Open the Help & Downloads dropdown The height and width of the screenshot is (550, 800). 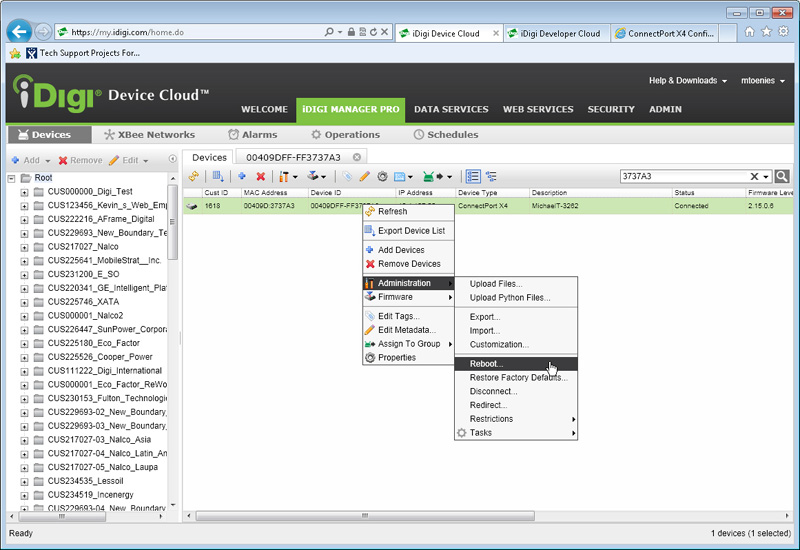click(x=687, y=81)
